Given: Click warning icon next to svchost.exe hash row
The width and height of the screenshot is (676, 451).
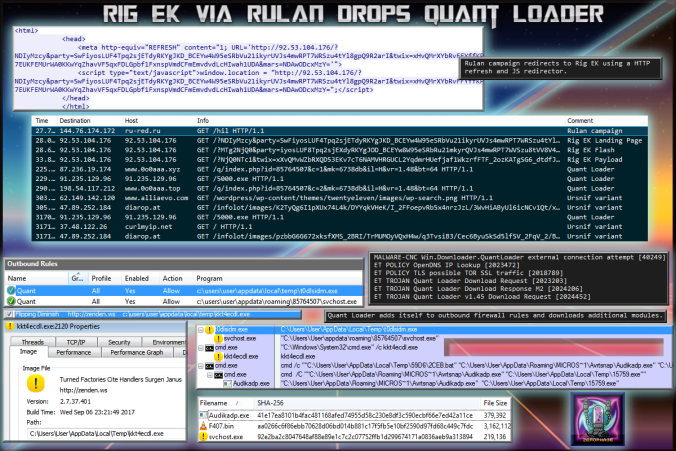Looking at the screenshot, I should coord(203,436).
